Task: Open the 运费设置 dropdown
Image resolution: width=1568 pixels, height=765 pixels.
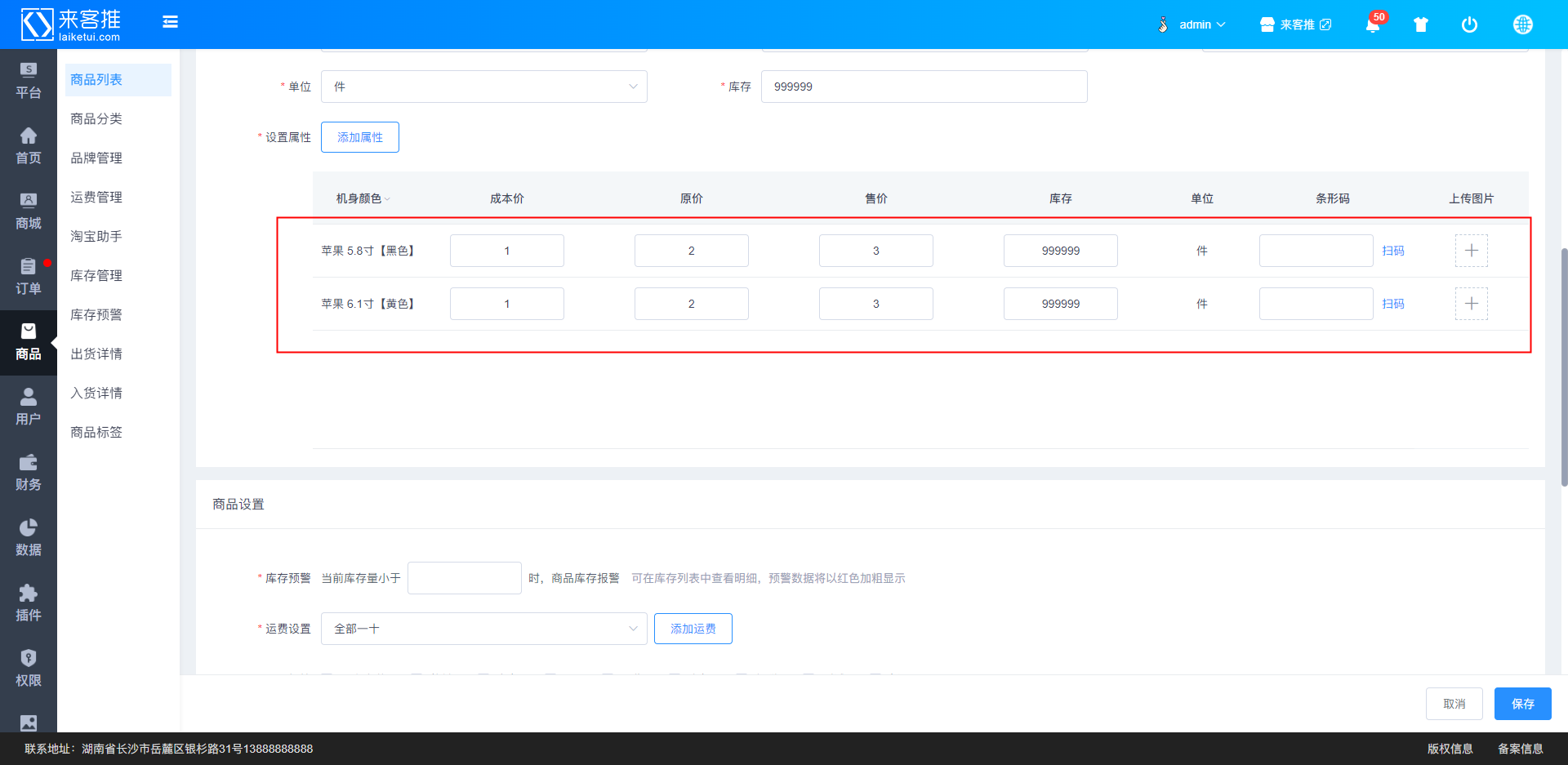Action: click(484, 629)
